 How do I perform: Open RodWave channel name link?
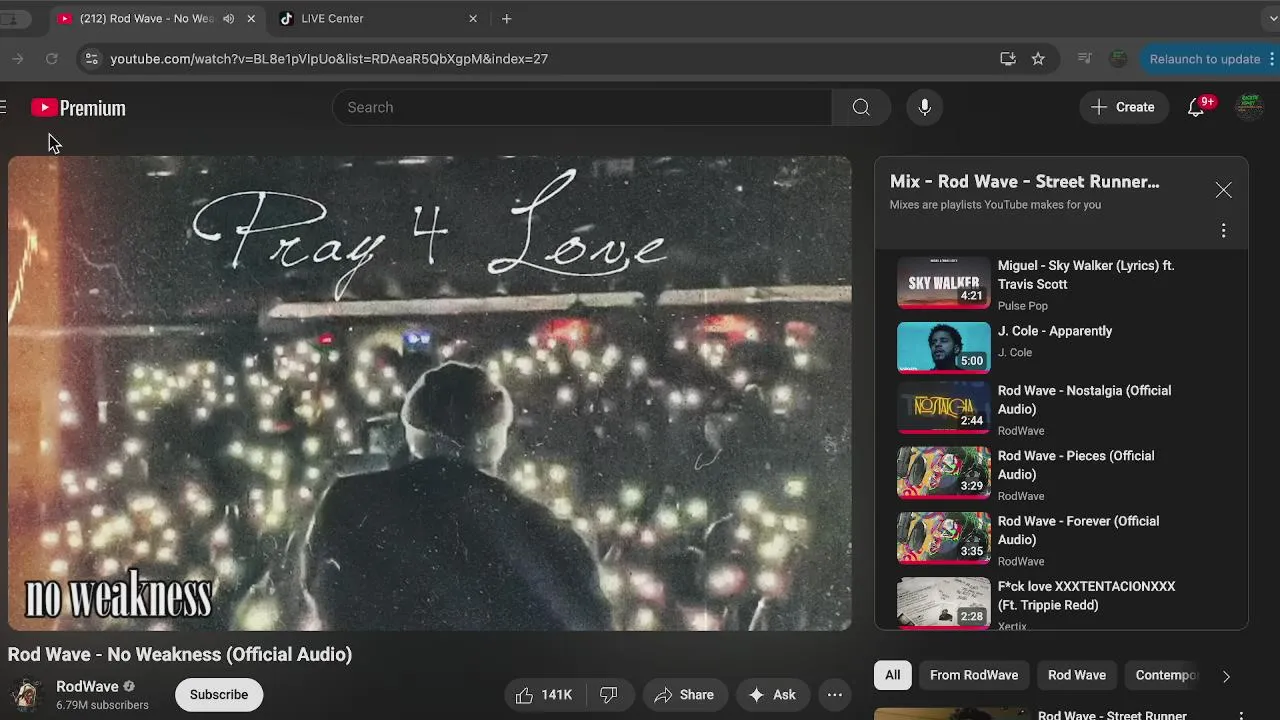pos(87,687)
